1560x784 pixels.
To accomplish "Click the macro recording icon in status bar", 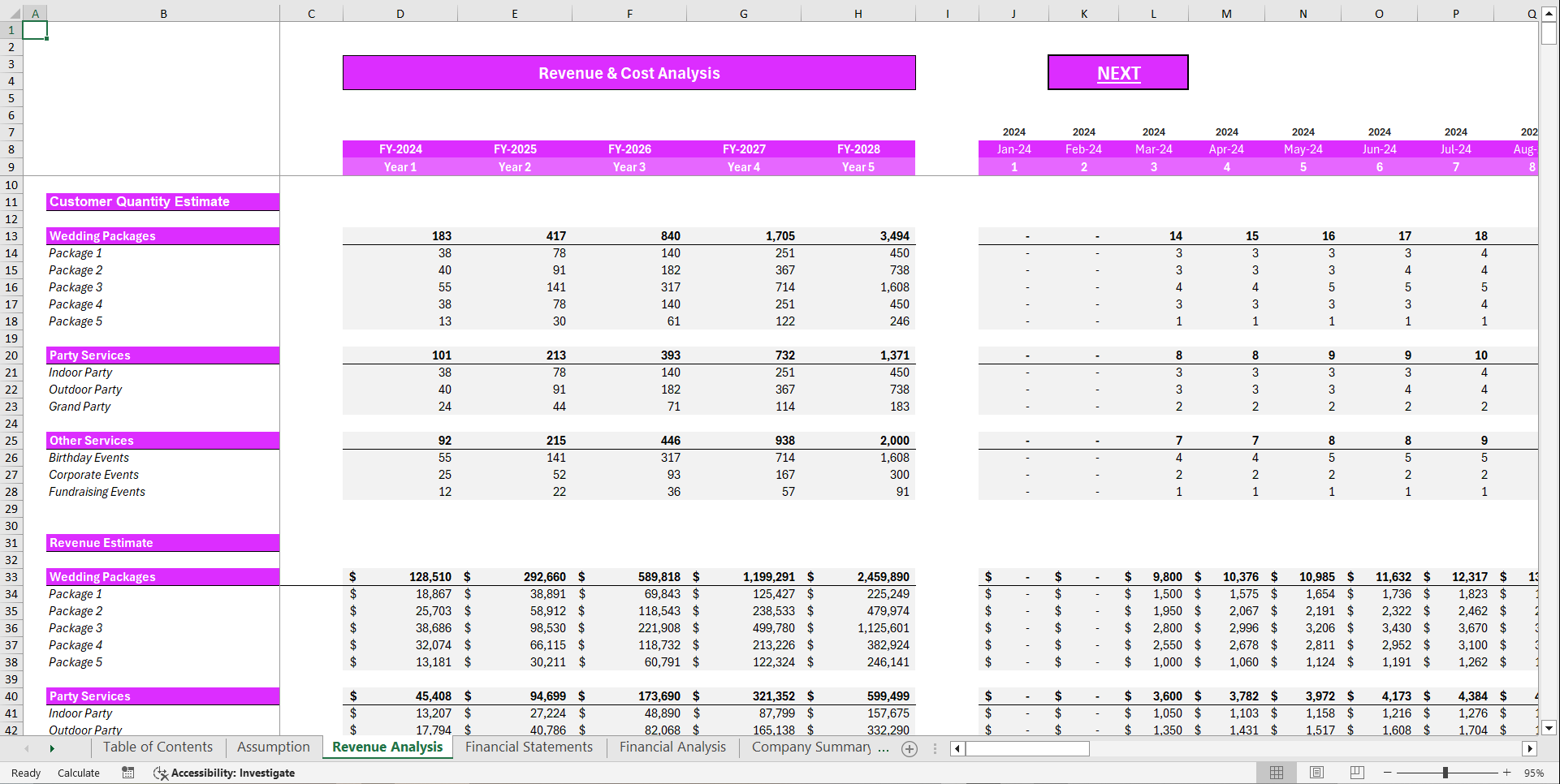I will tap(127, 773).
